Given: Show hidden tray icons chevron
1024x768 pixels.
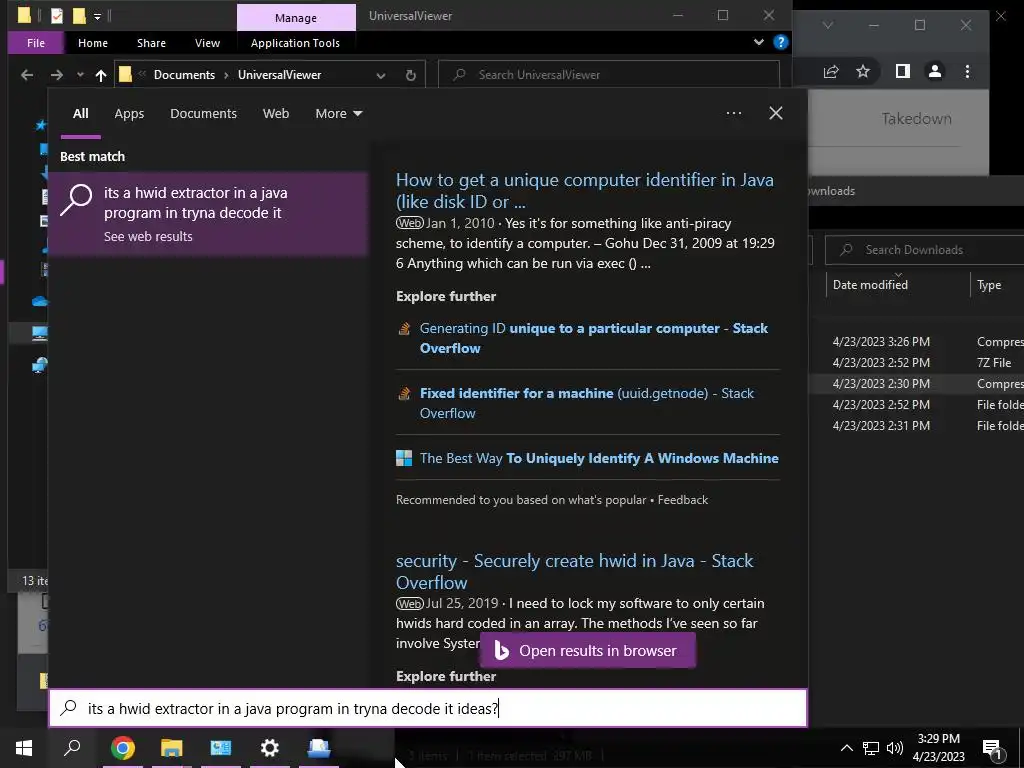Looking at the screenshot, I should [846, 748].
